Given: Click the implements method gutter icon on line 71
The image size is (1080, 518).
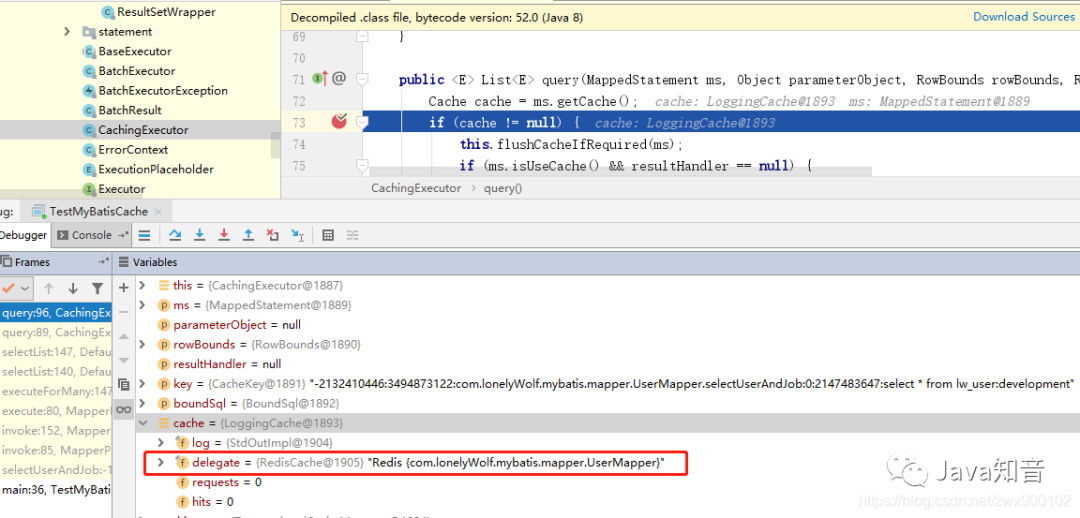Looking at the screenshot, I should pos(320,79).
